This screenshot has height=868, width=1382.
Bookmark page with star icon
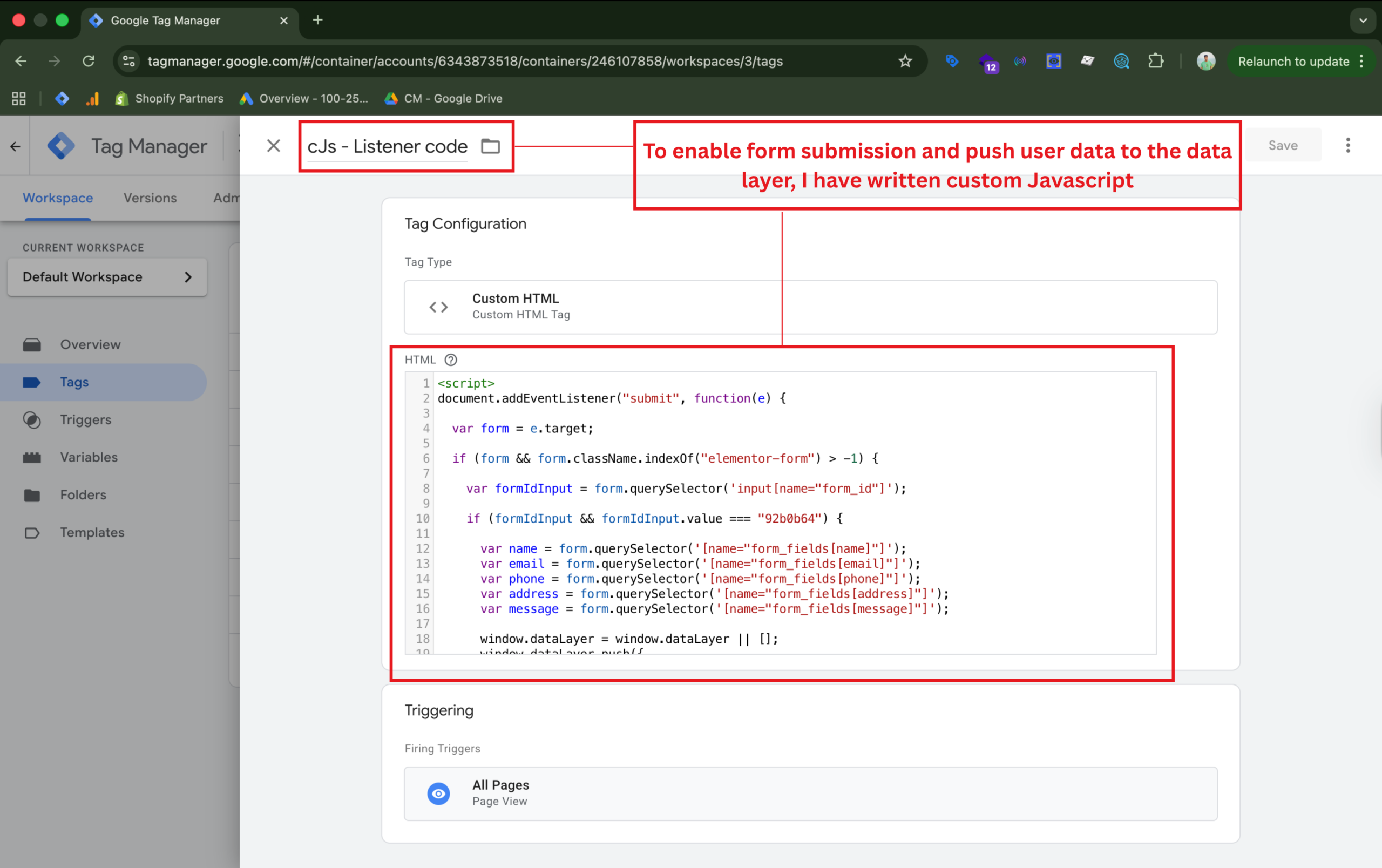coord(905,62)
